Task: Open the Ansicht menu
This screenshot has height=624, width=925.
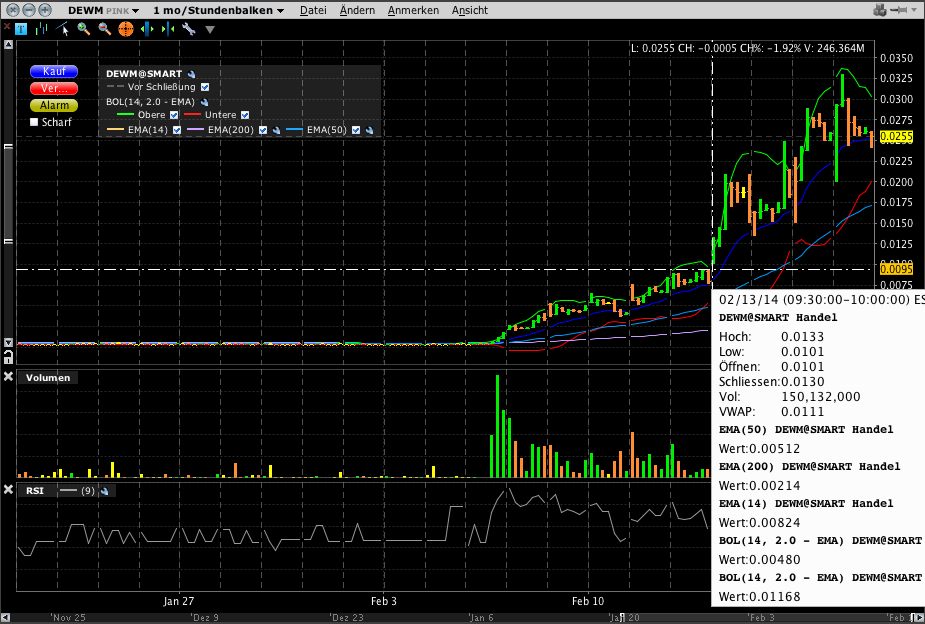Action: click(x=470, y=10)
